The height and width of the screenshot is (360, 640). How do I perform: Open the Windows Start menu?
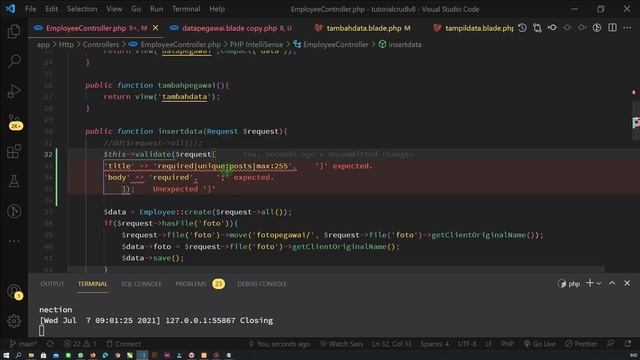tap(6, 356)
